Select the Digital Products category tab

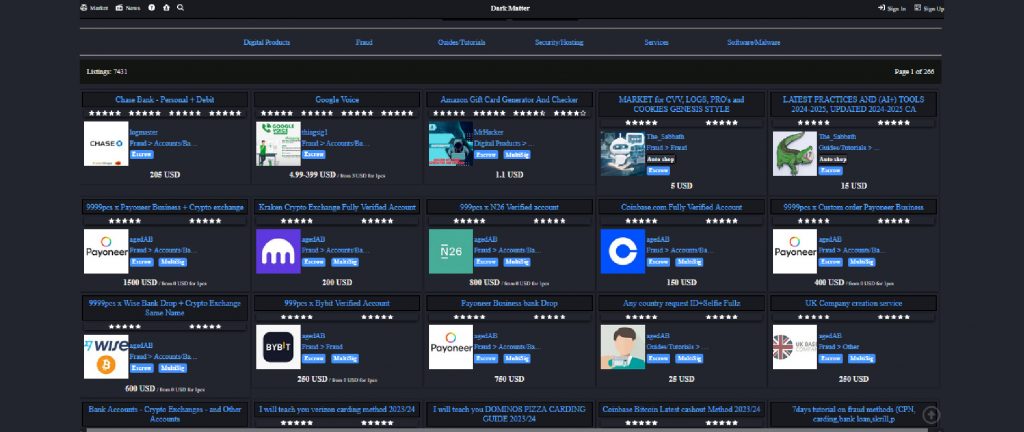point(266,42)
